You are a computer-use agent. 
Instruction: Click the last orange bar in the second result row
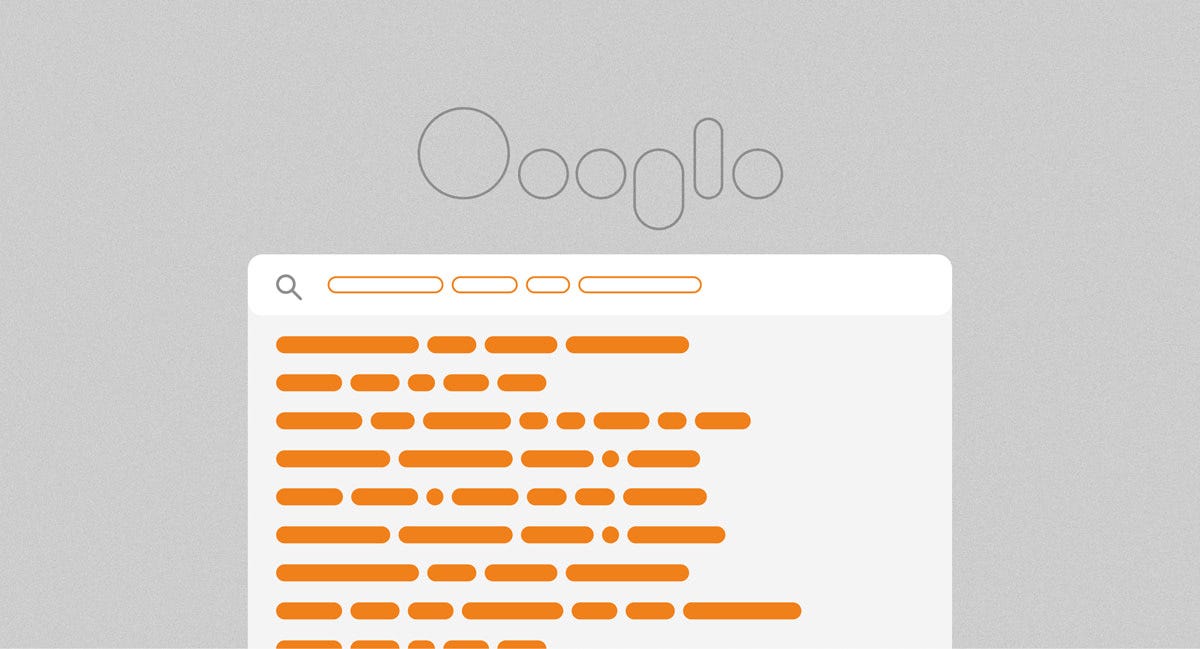pos(522,383)
